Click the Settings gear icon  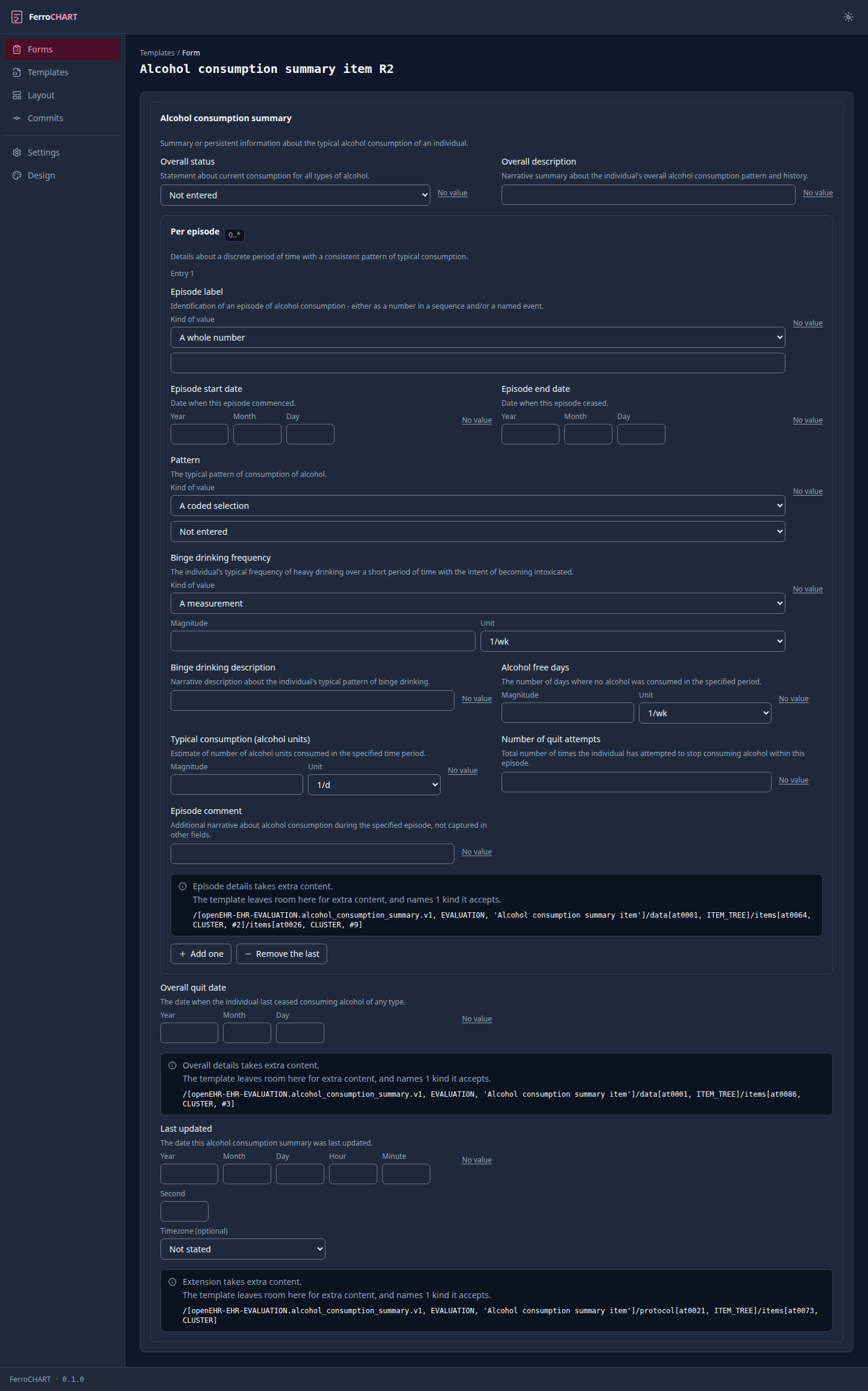pos(17,153)
